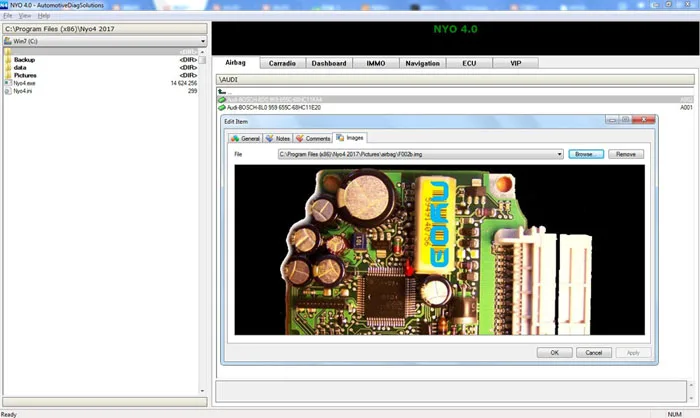Click the \AUDI path field

point(455,79)
